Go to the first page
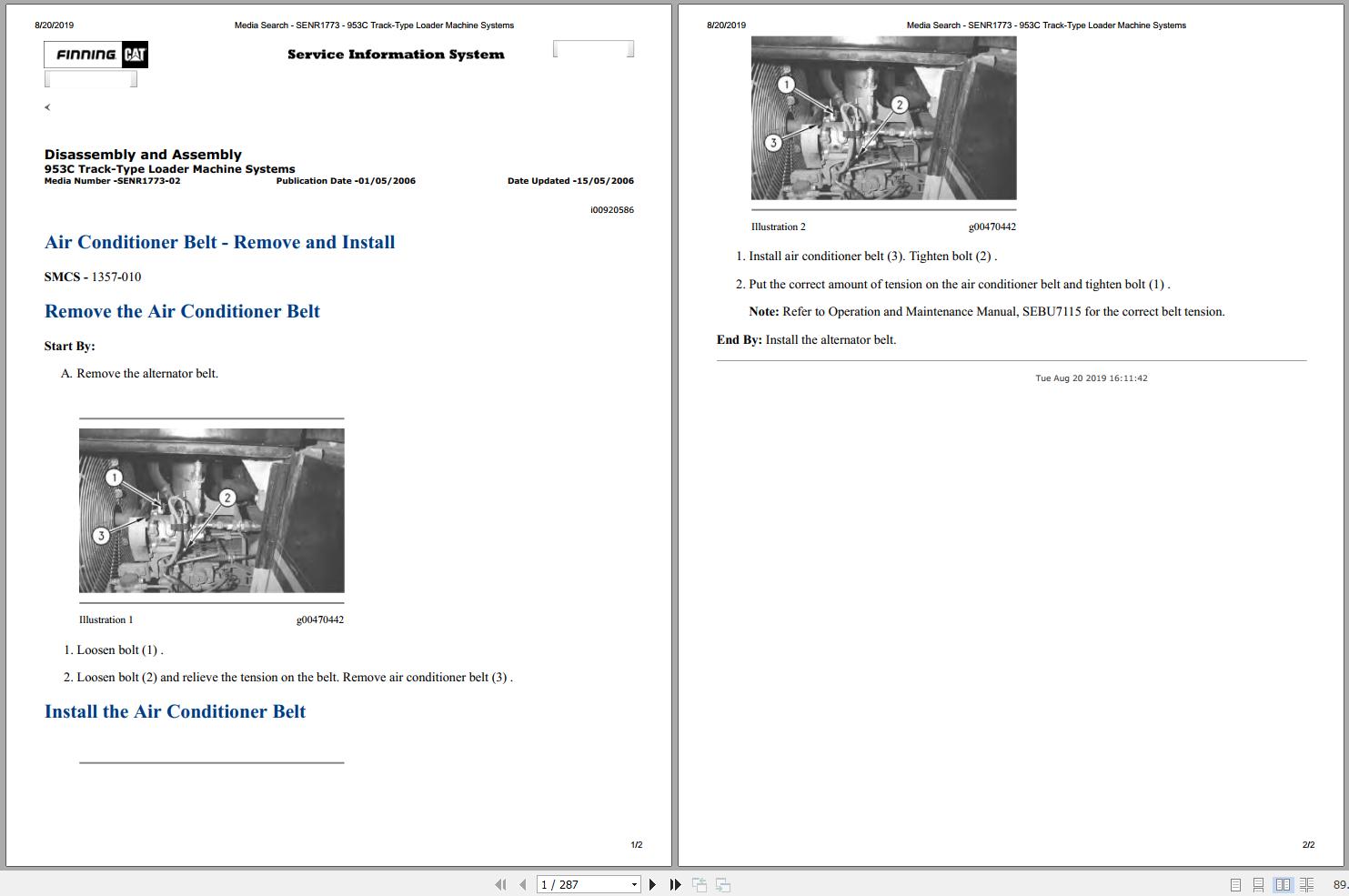This screenshot has height=896, width=1349. 500,884
